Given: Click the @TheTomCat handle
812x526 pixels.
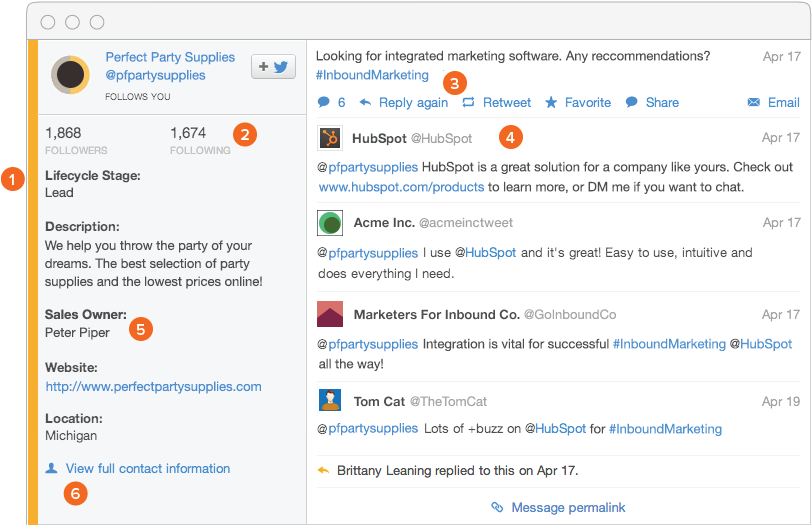Looking at the screenshot, I should coord(448,402).
